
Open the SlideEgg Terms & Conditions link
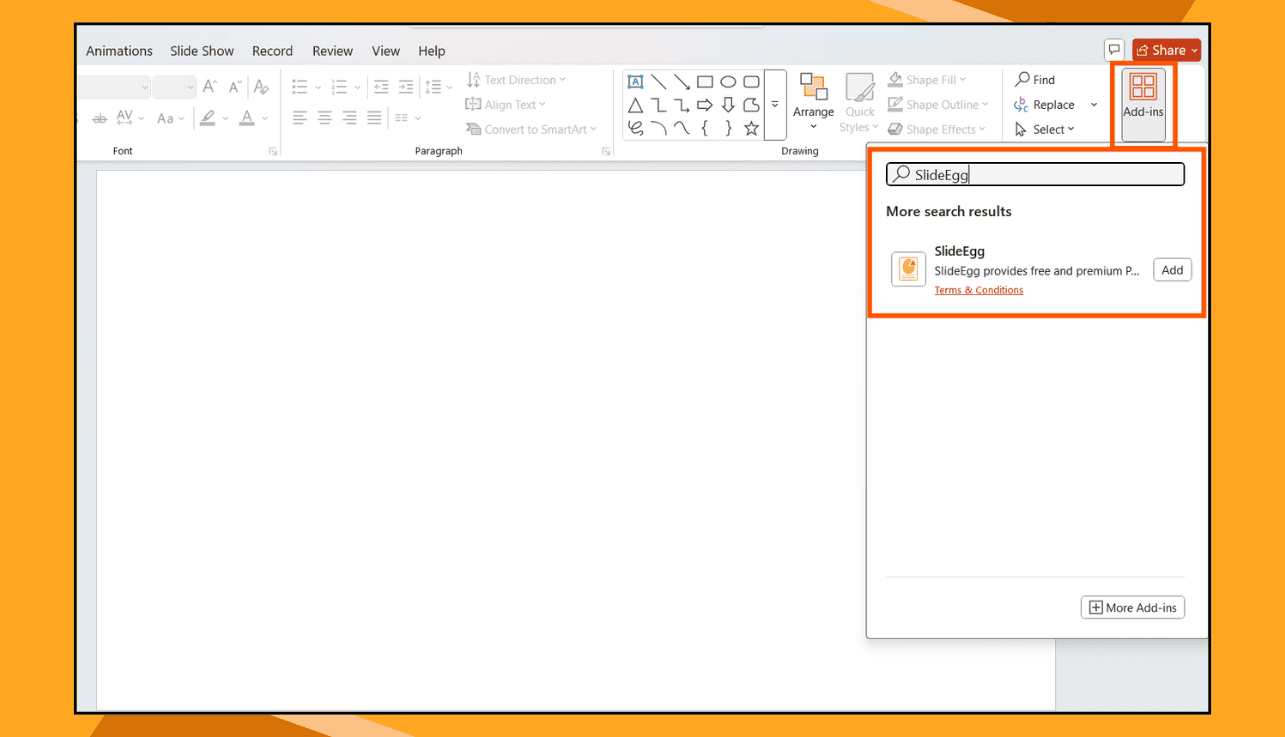click(x=978, y=290)
